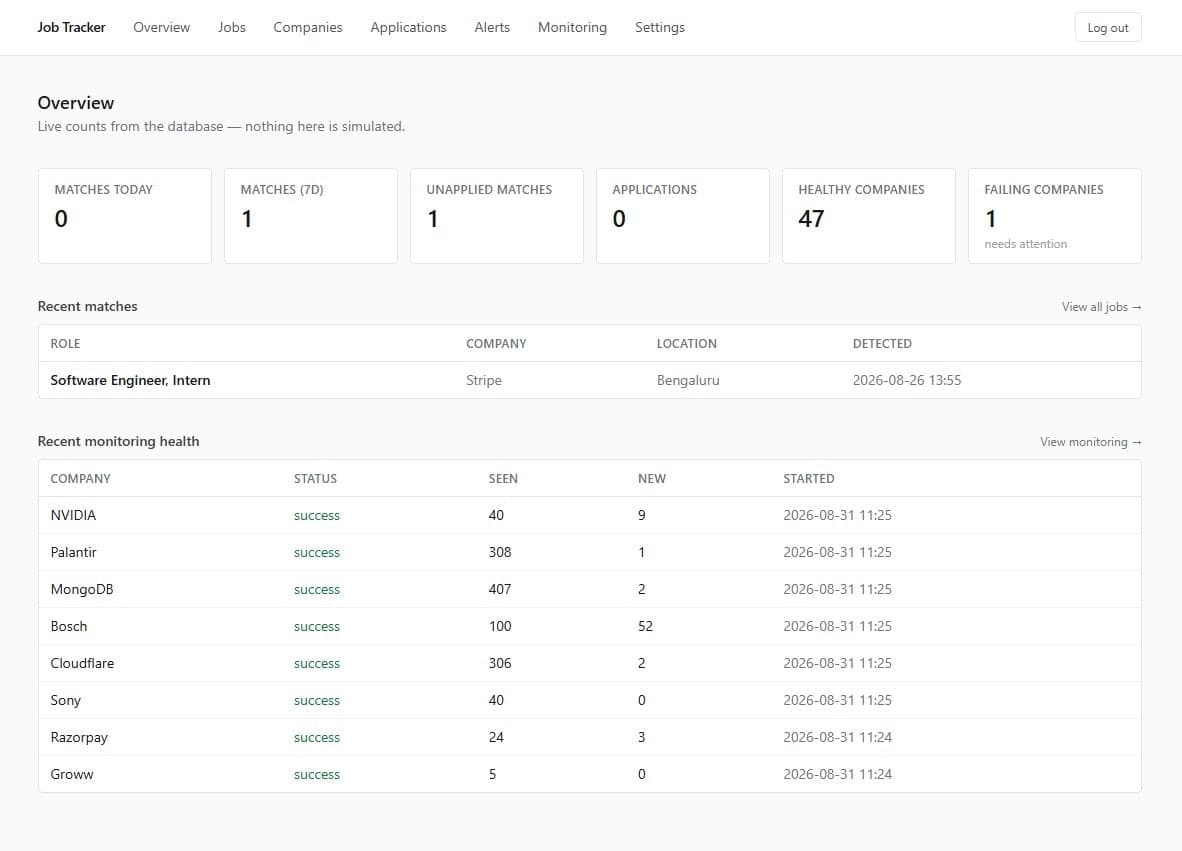
Task: Open the Alerts nav item
Action: click(x=491, y=27)
